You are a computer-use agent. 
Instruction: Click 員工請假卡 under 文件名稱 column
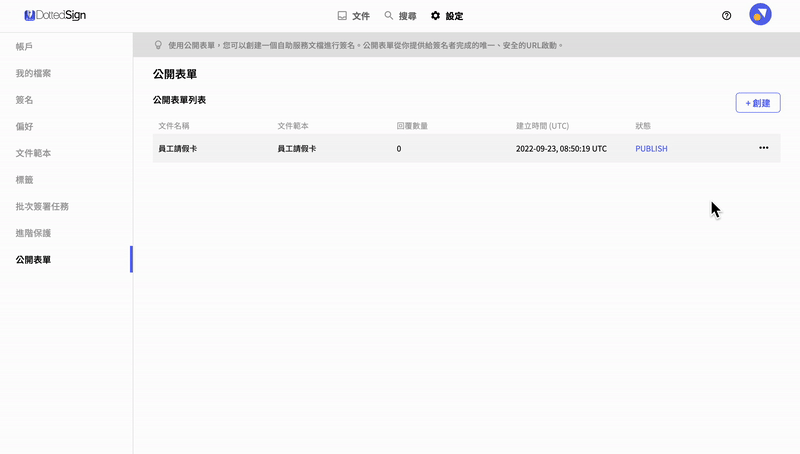[x=178, y=148]
